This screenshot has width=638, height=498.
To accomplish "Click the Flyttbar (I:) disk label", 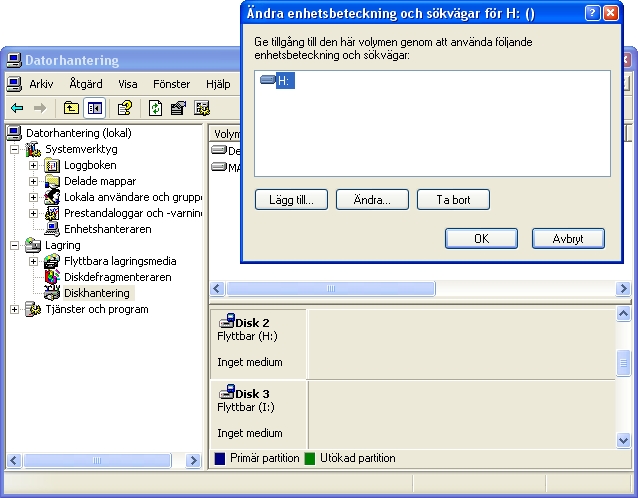I will click(x=246, y=407).
